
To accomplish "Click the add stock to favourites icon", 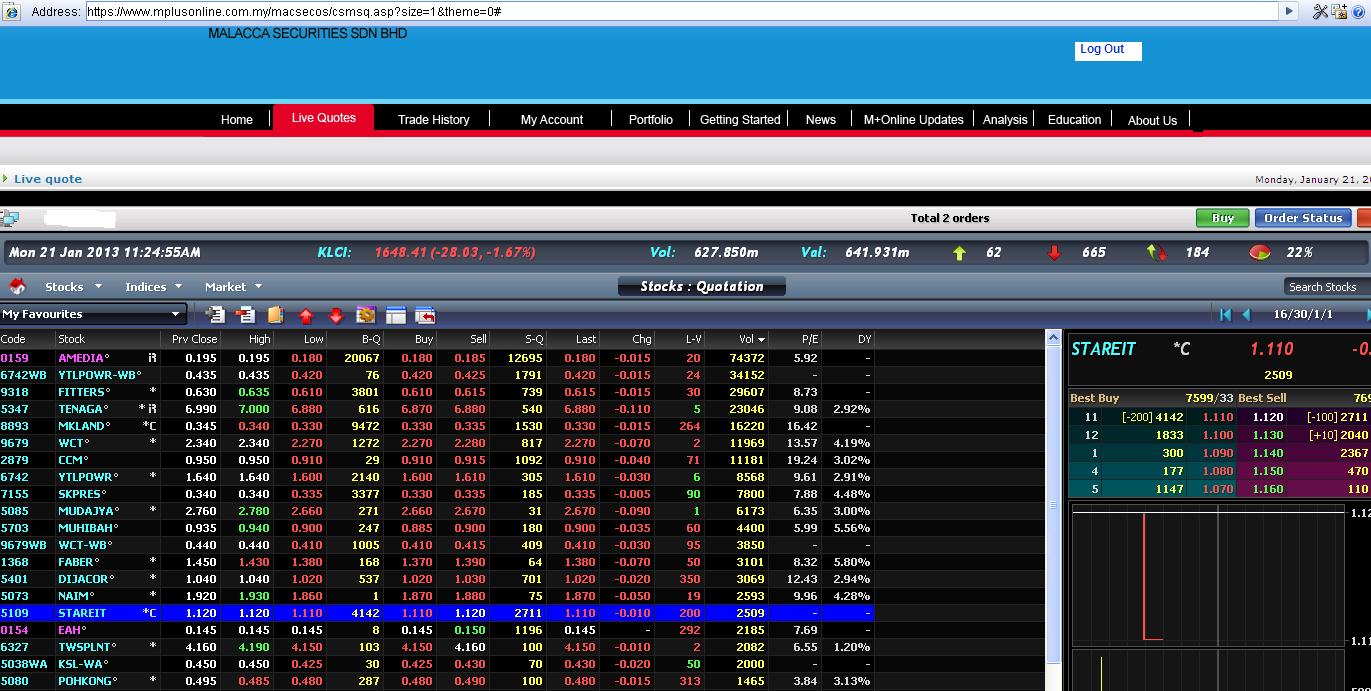I will point(216,315).
